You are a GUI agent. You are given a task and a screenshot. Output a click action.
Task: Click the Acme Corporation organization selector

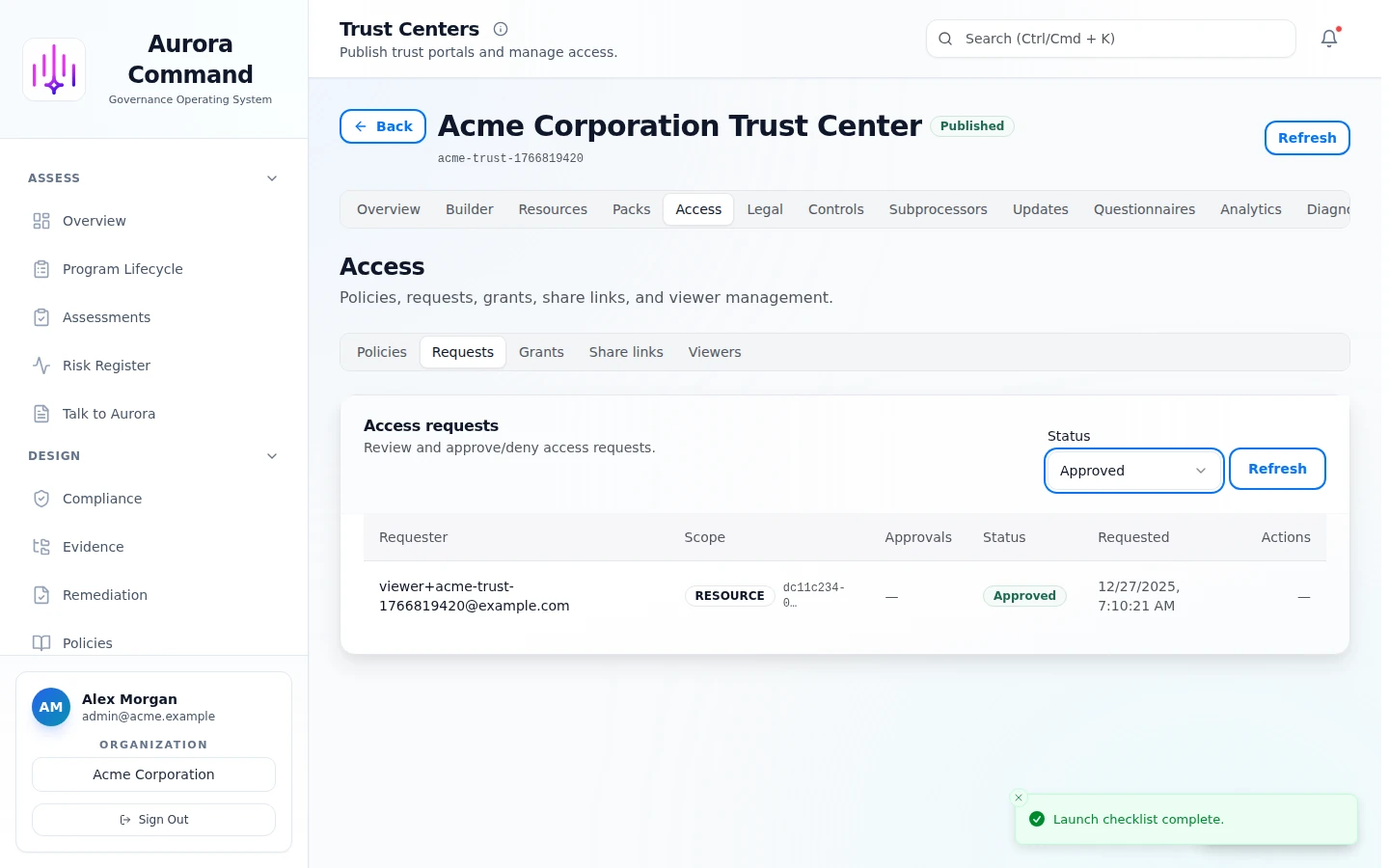click(x=153, y=774)
